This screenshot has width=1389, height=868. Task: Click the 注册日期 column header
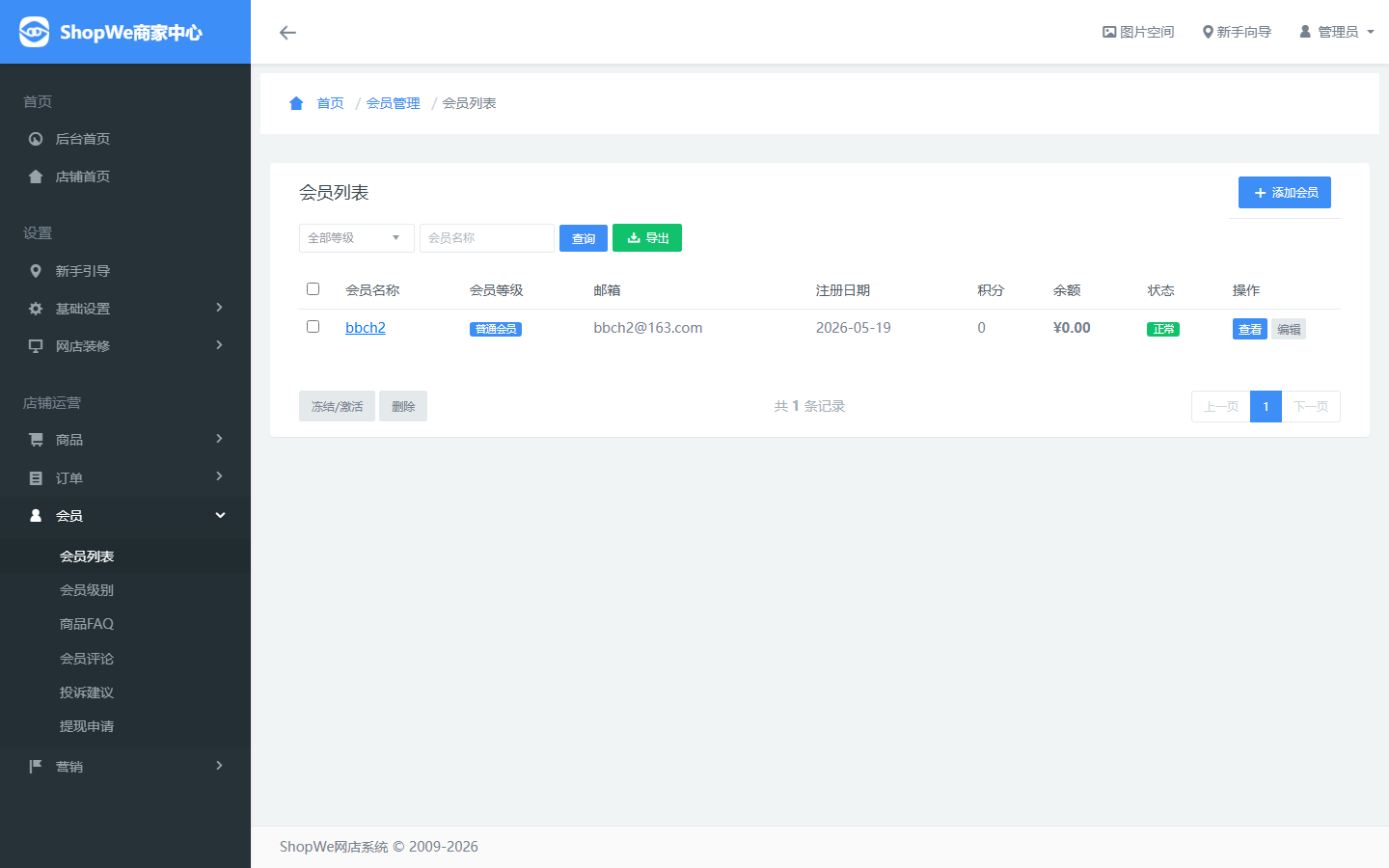click(x=843, y=290)
